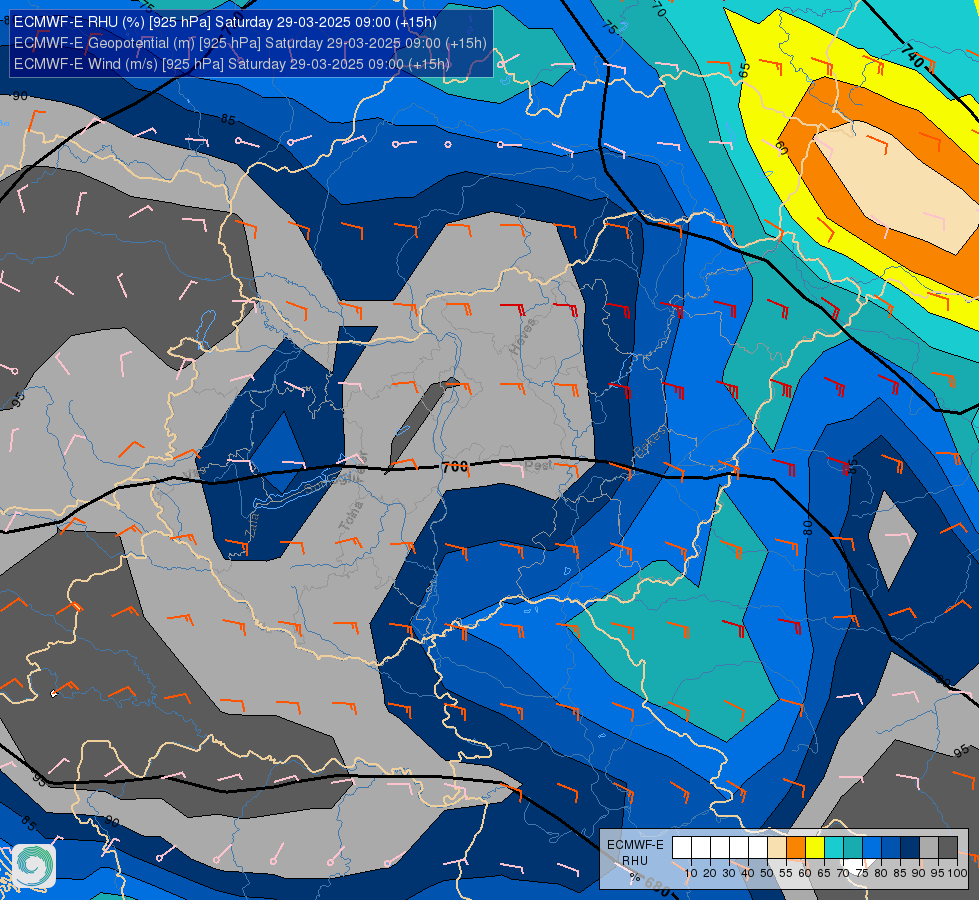Click the RHU label in the legend box
Screen dimensions: 979x900
635,861
